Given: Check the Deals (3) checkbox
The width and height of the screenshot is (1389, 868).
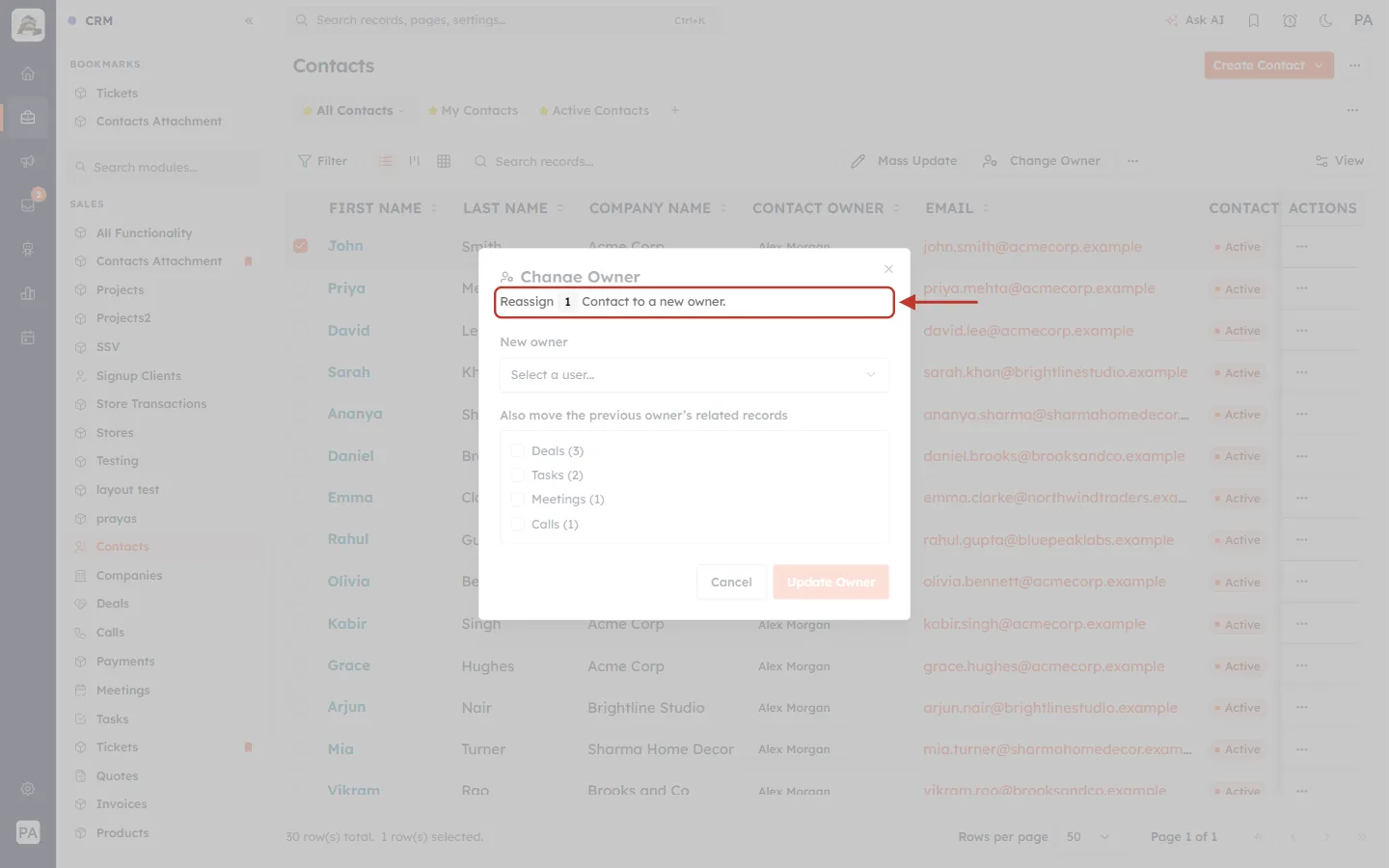Looking at the screenshot, I should pyautogui.click(x=517, y=450).
